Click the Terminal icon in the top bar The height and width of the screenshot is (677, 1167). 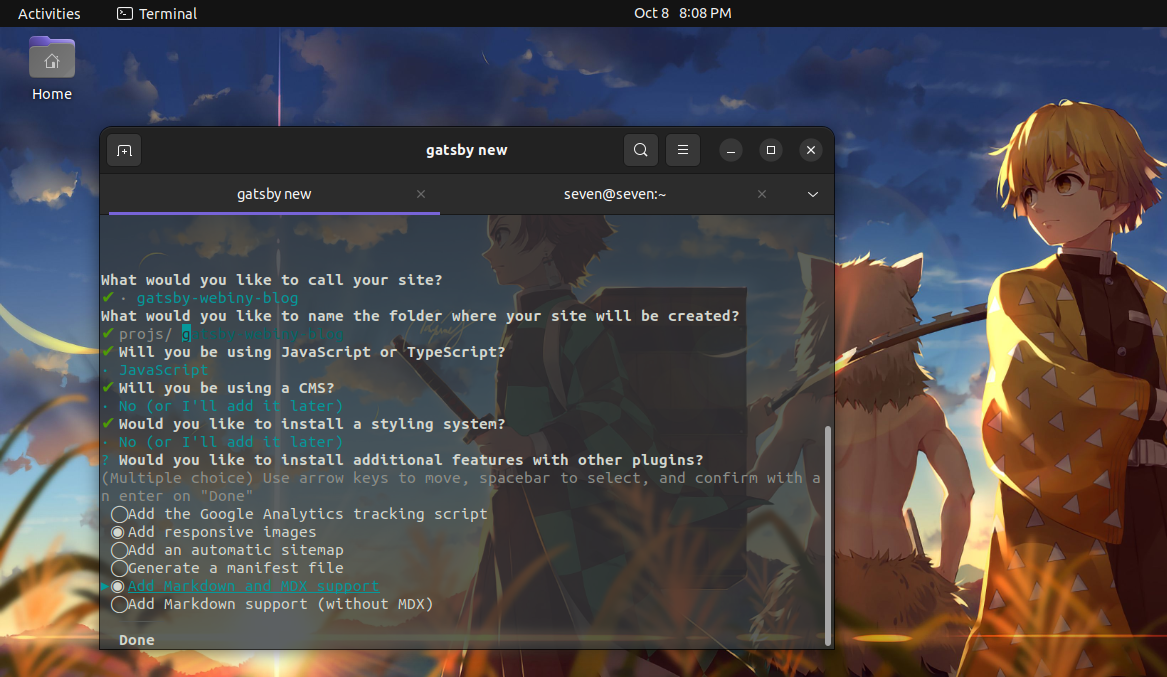click(156, 13)
